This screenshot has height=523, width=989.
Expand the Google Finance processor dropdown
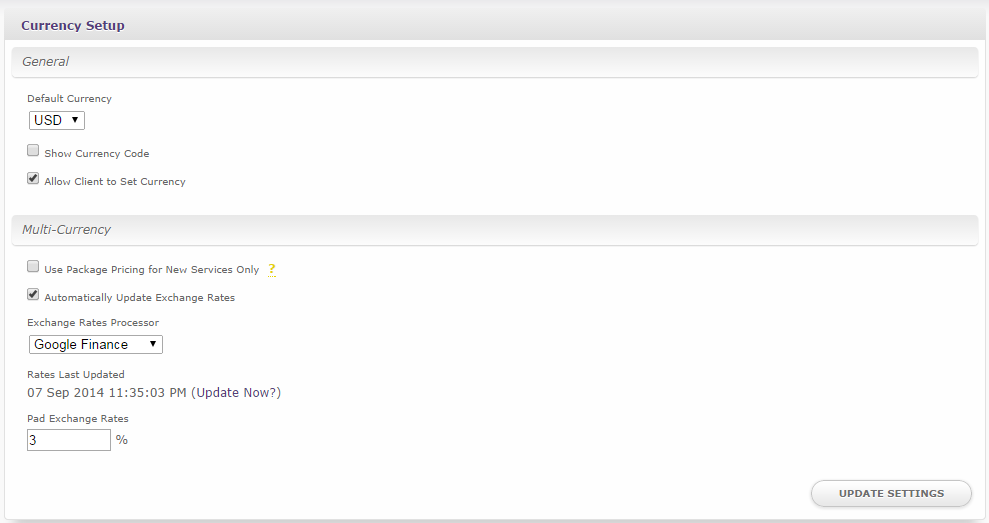96,344
